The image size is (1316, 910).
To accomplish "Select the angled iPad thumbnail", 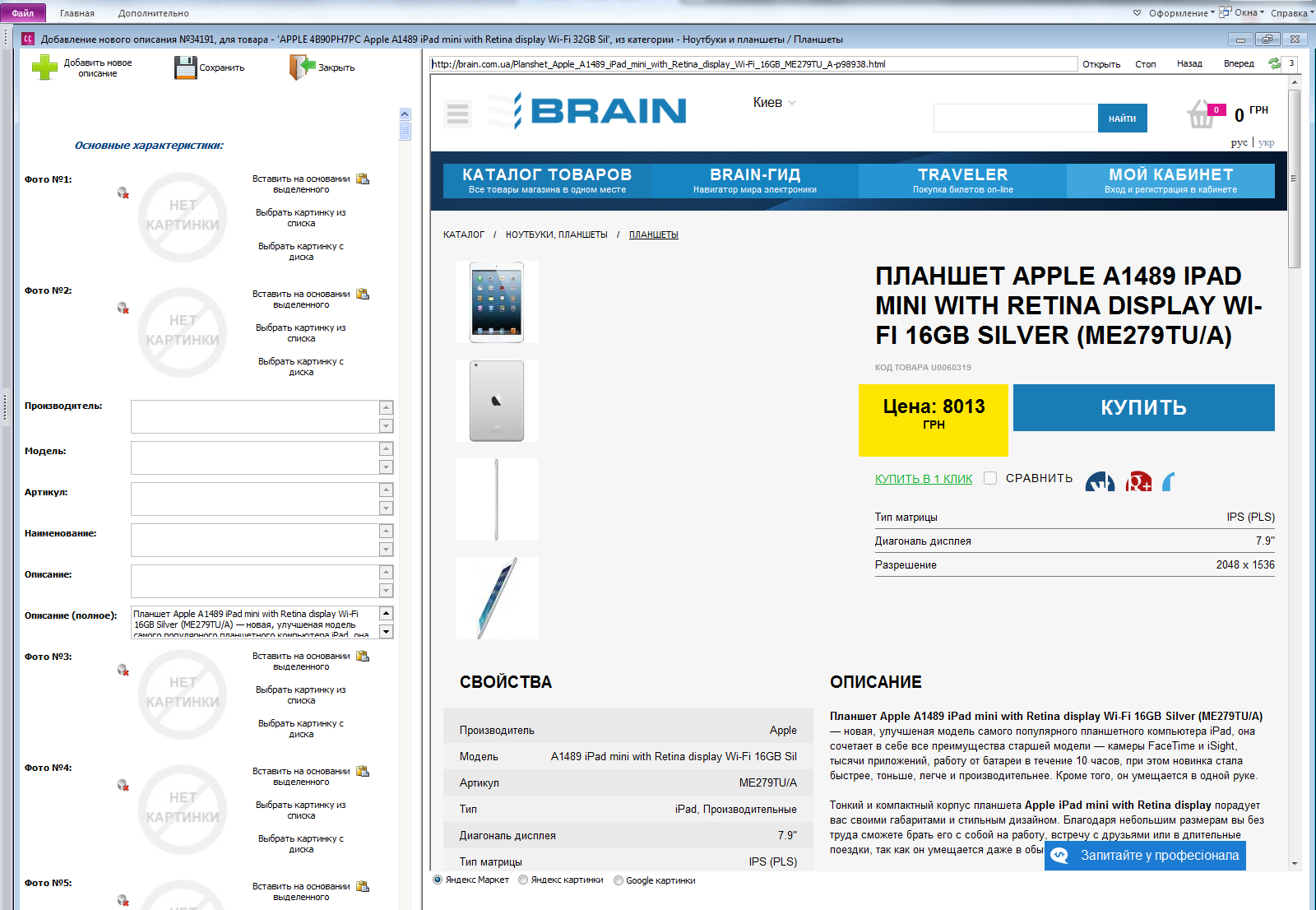I will 497,598.
